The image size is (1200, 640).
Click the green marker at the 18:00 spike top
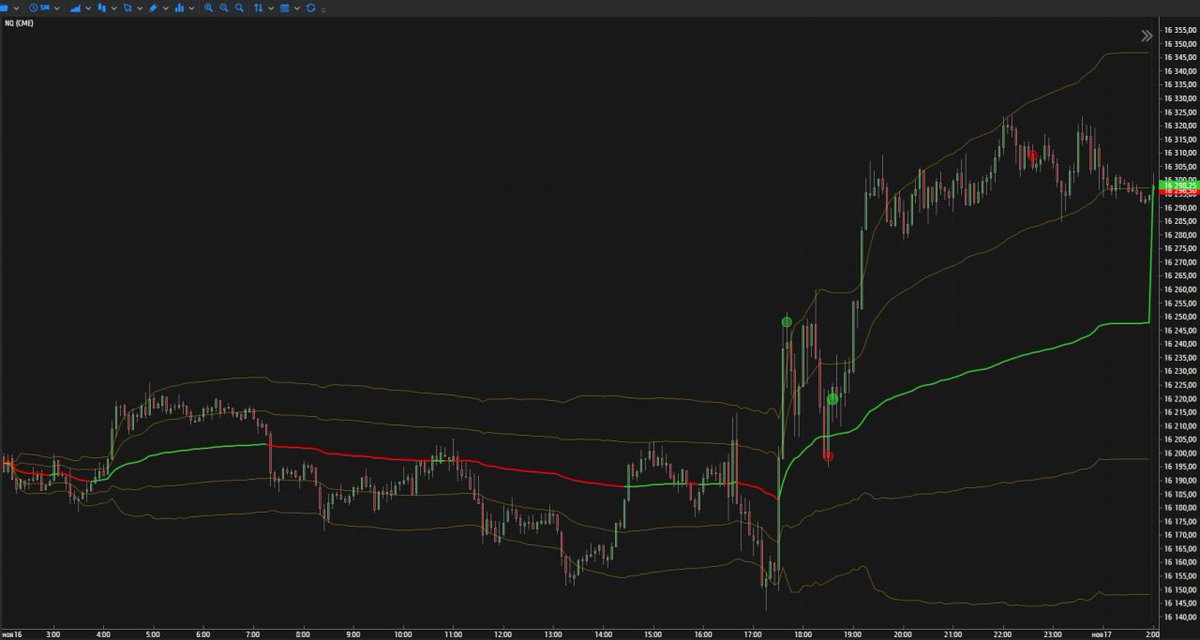(x=787, y=322)
